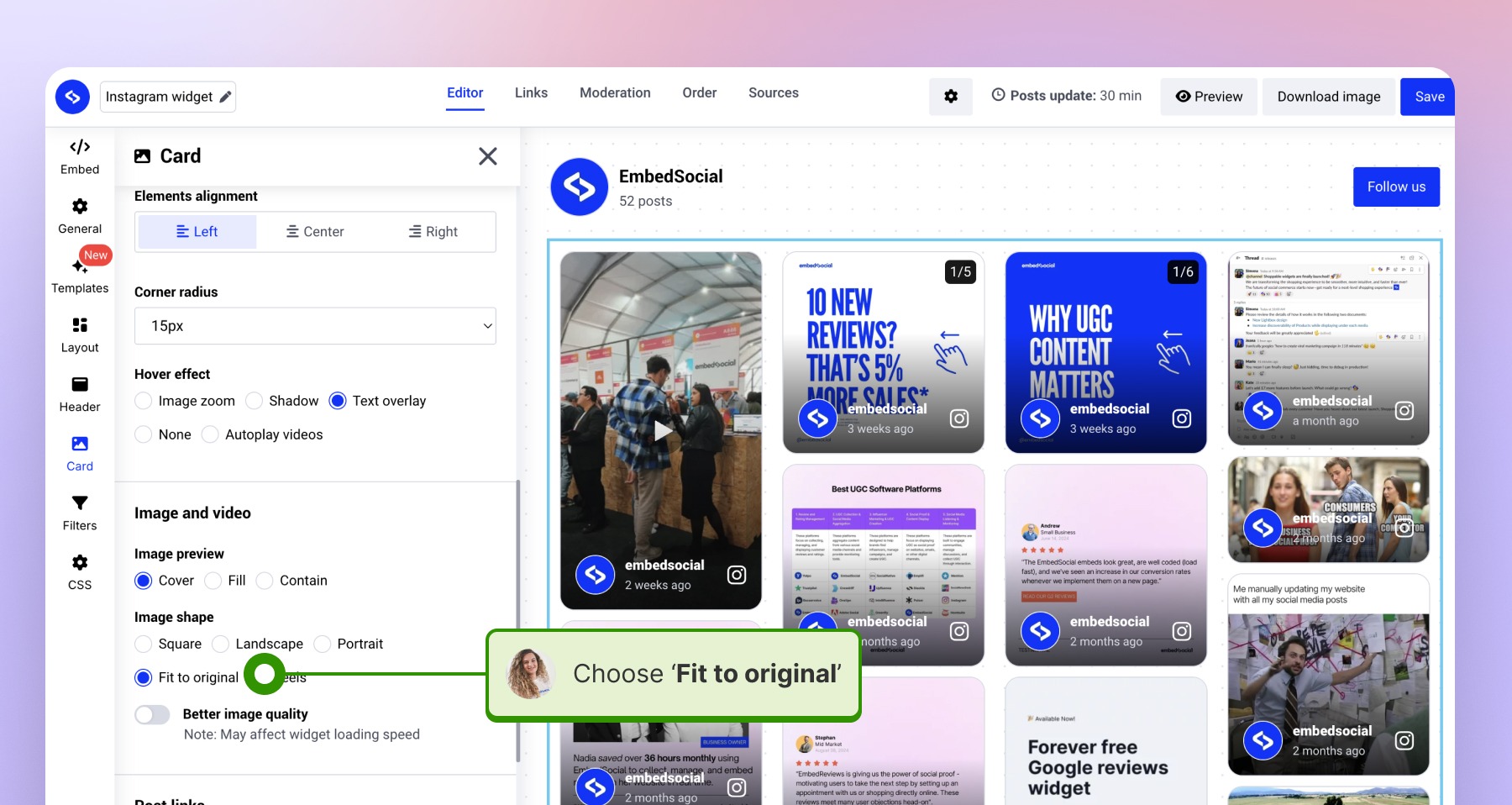1512x805 pixels.
Task: Open the CSS sidebar section
Action: (80, 573)
